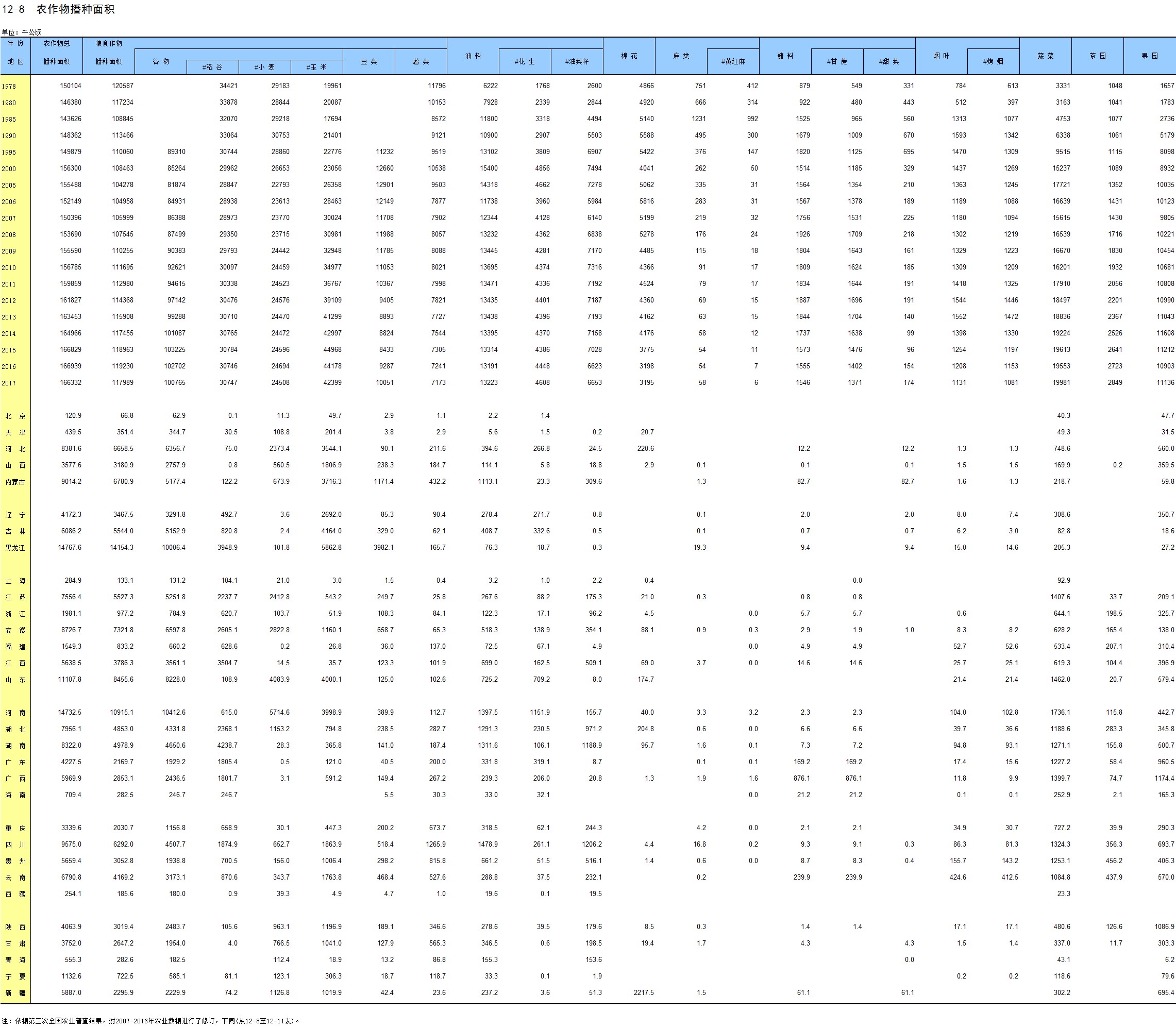The height and width of the screenshot is (1029, 1176).
Task: Click the #甘蔗 sub-column header
Action: tap(836, 61)
